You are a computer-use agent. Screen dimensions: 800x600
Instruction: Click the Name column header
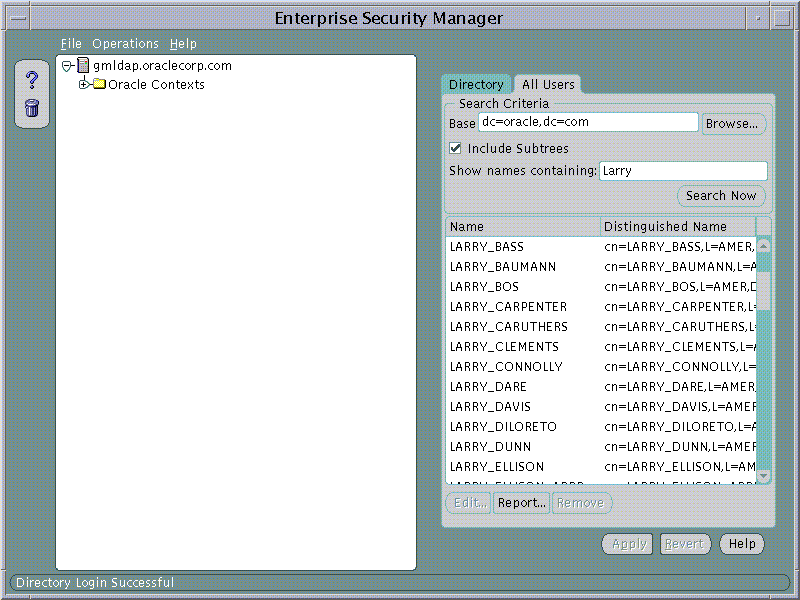[523, 227]
